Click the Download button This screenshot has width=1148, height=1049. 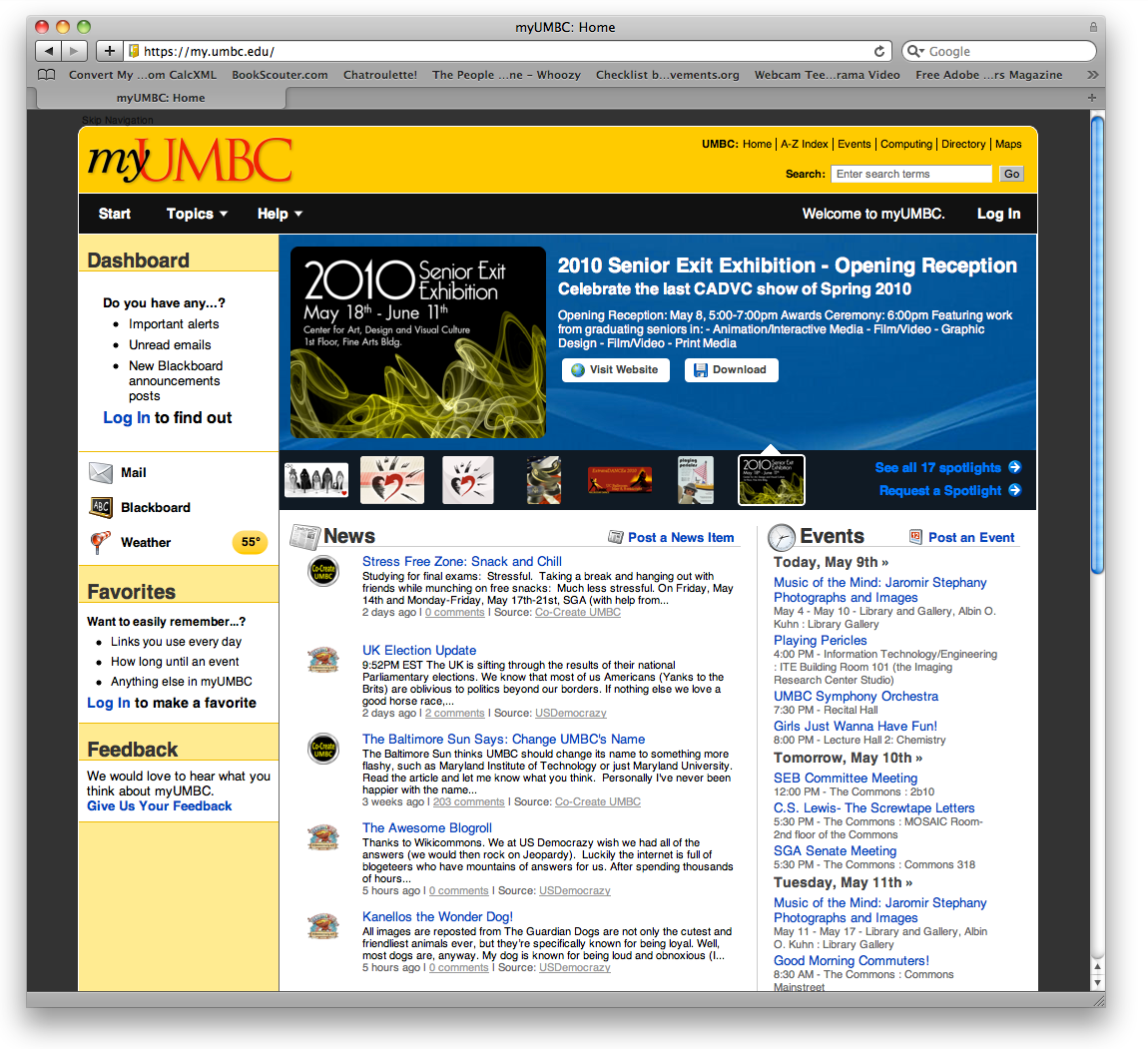[x=732, y=369]
